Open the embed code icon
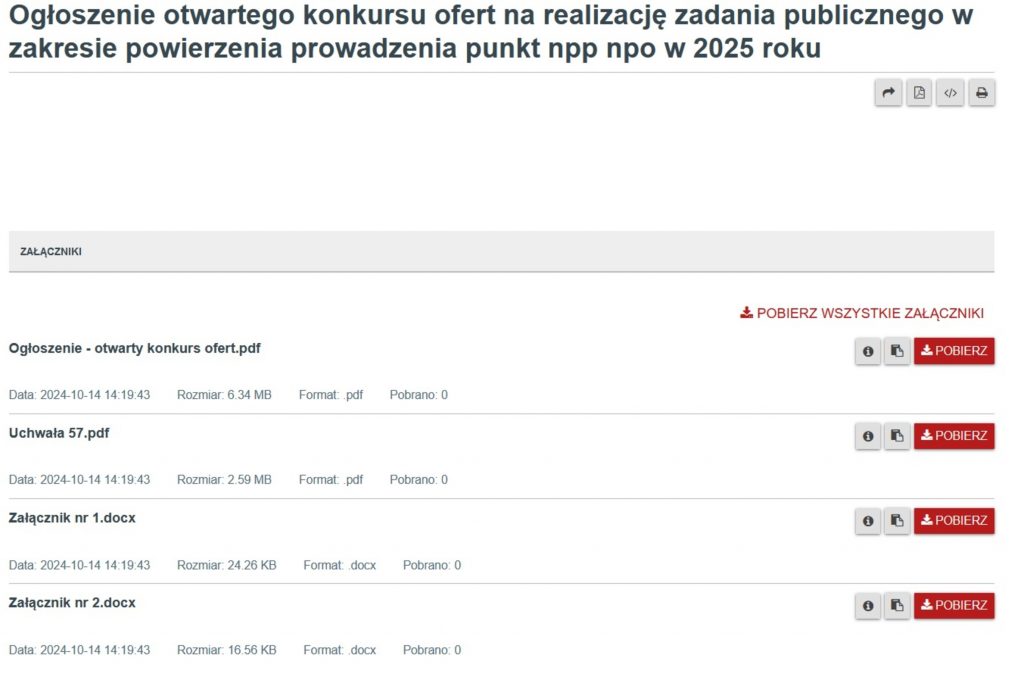Image resolution: width=1024 pixels, height=680 pixels. pos(950,93)
